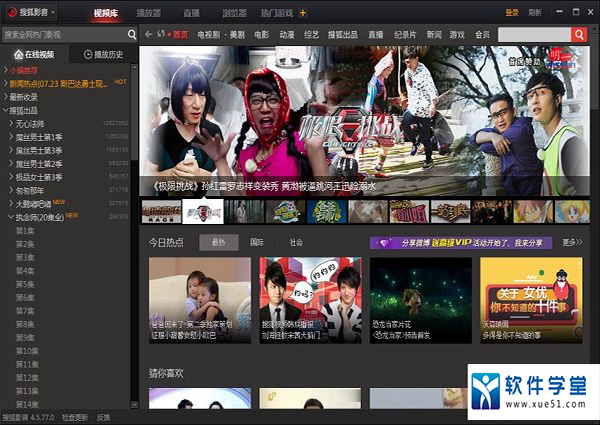Screen dimensions: 600x425
Task: Expand the 最新收录 tree node
Action: [x=5, y=97]
